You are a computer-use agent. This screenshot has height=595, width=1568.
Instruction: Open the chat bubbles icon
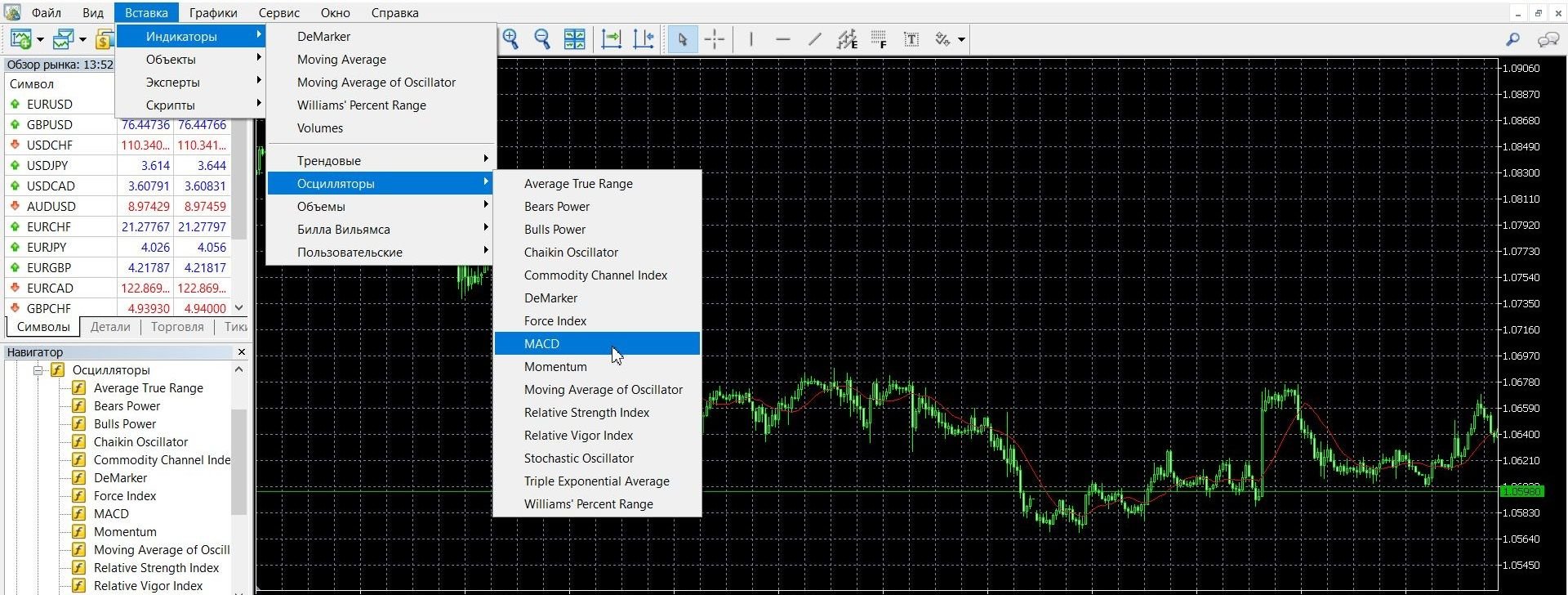(x=1548, y=39)
